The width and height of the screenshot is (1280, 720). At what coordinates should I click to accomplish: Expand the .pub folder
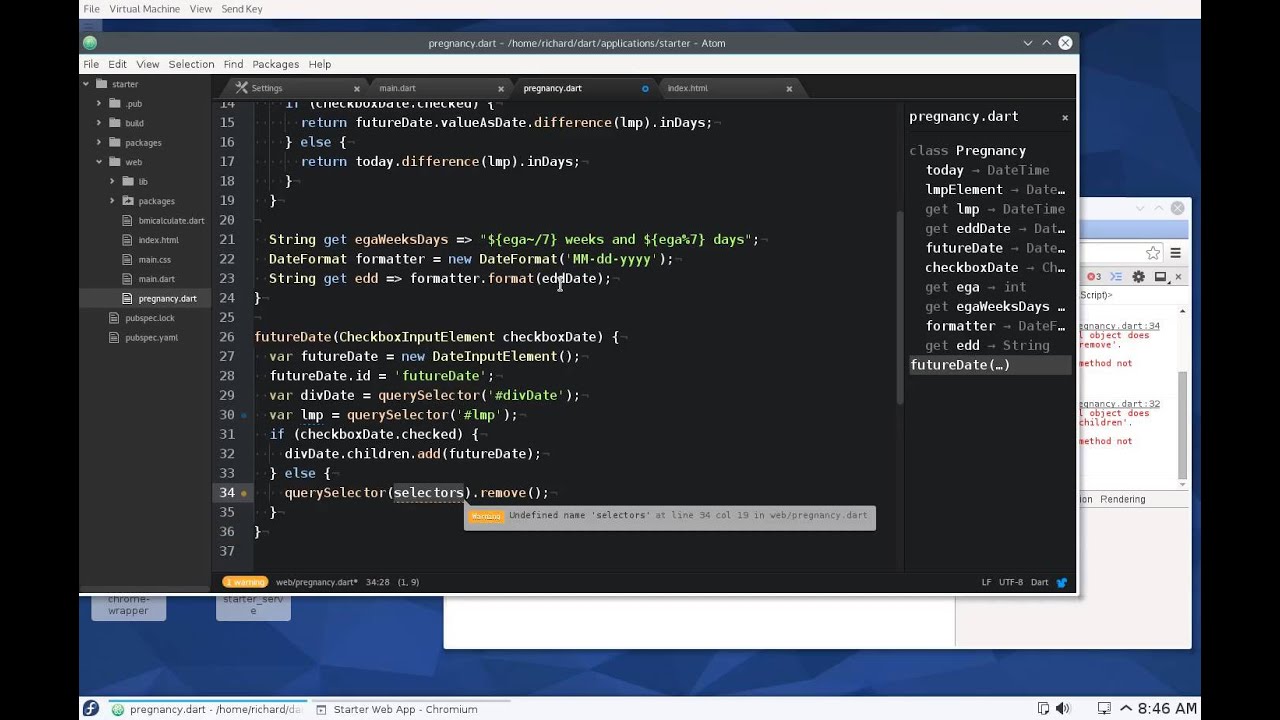pyautogui.click(x=99, y=103)
